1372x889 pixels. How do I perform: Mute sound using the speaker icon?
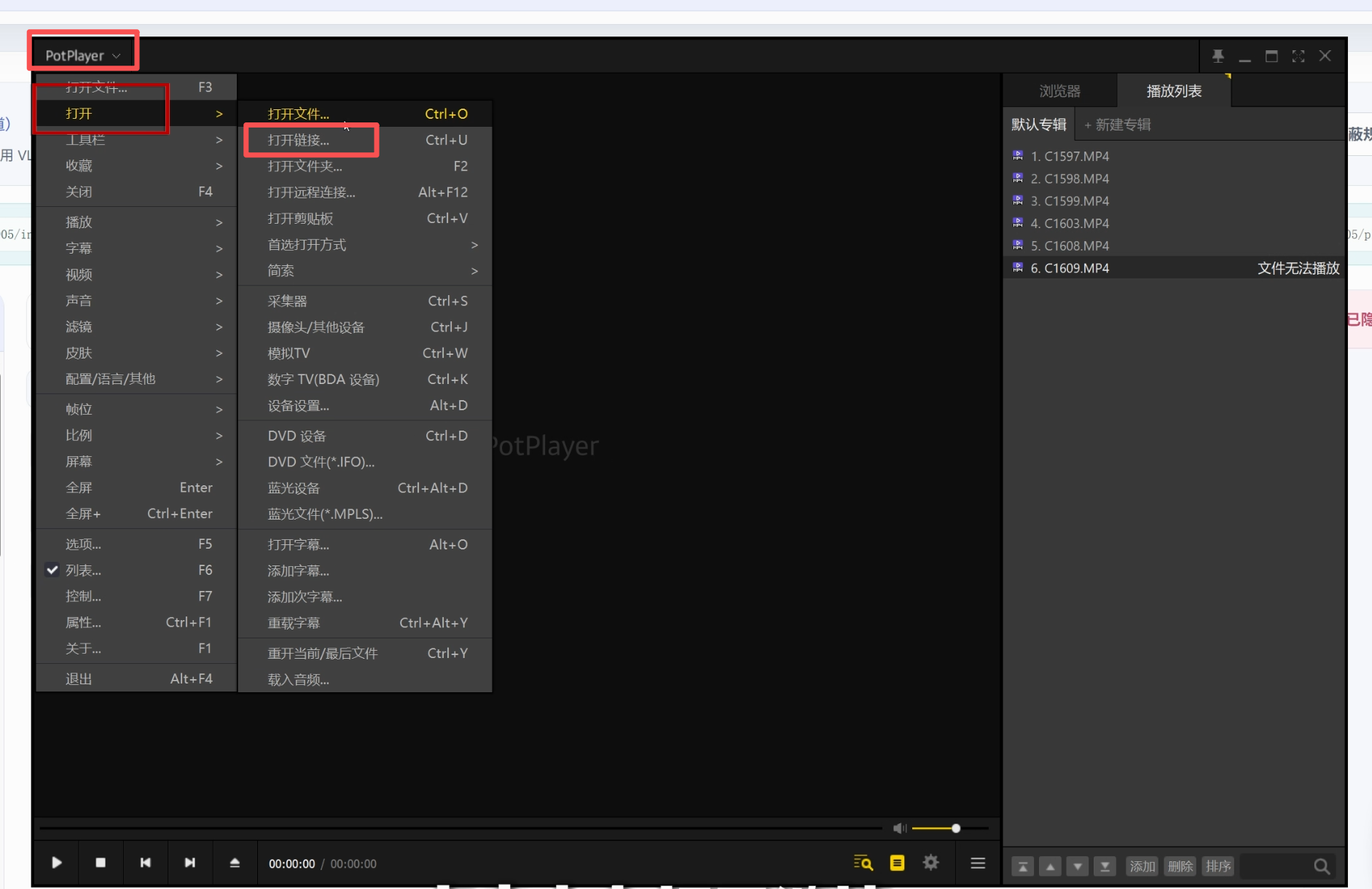(x=900, y=828)
